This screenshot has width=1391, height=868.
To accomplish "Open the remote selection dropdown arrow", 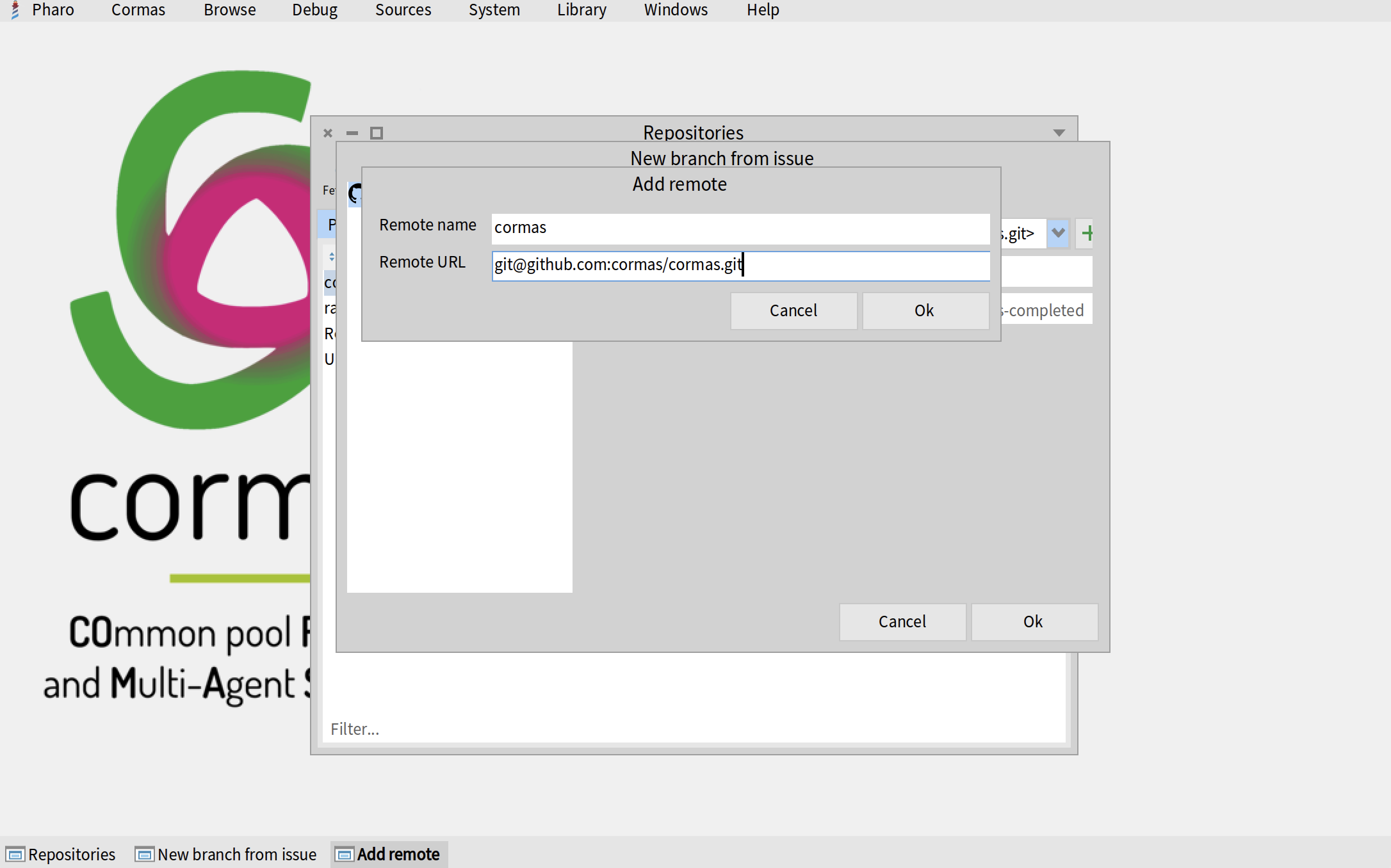I will [x=1058, y=233].
